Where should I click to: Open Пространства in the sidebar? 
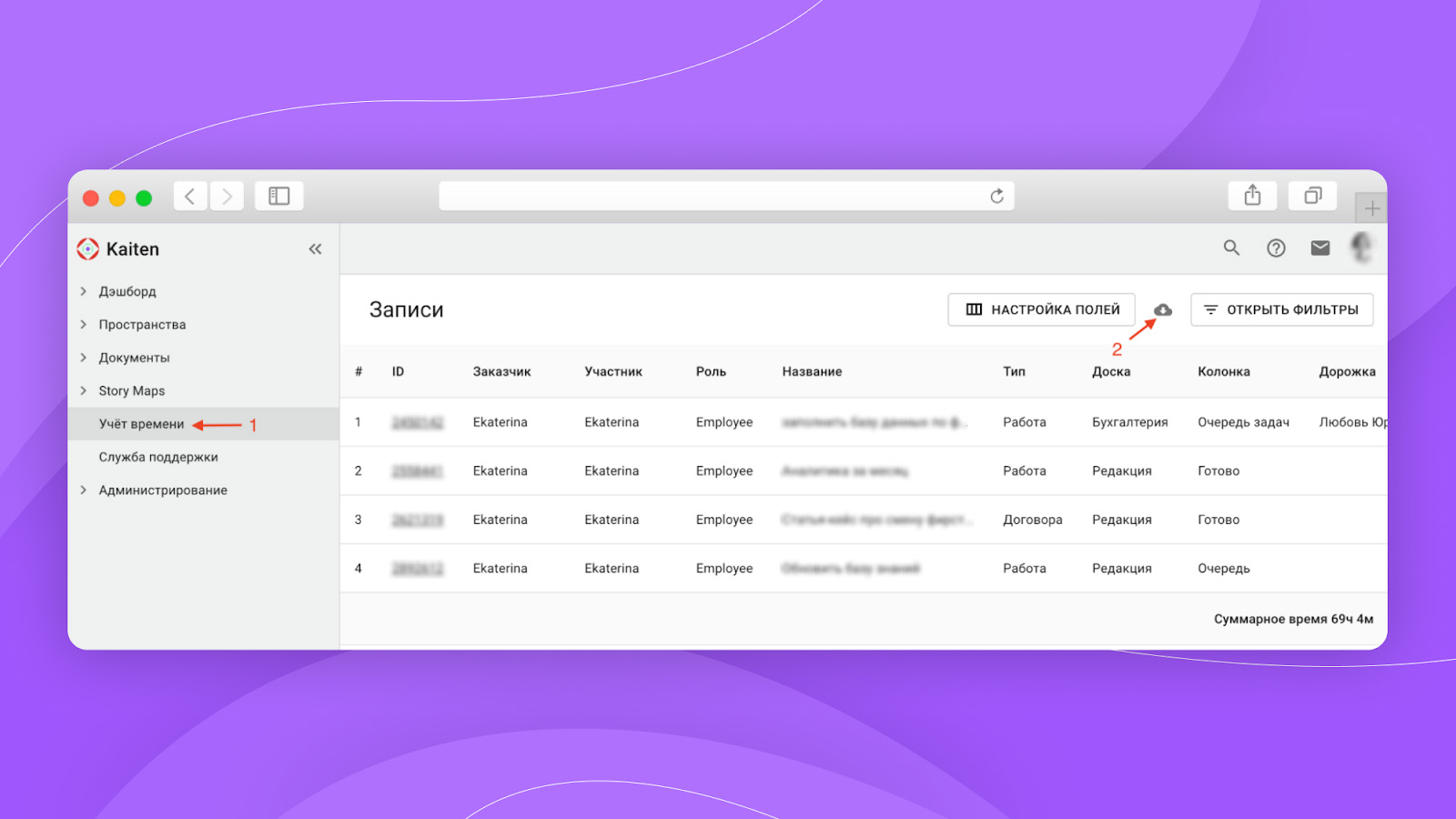142,324
